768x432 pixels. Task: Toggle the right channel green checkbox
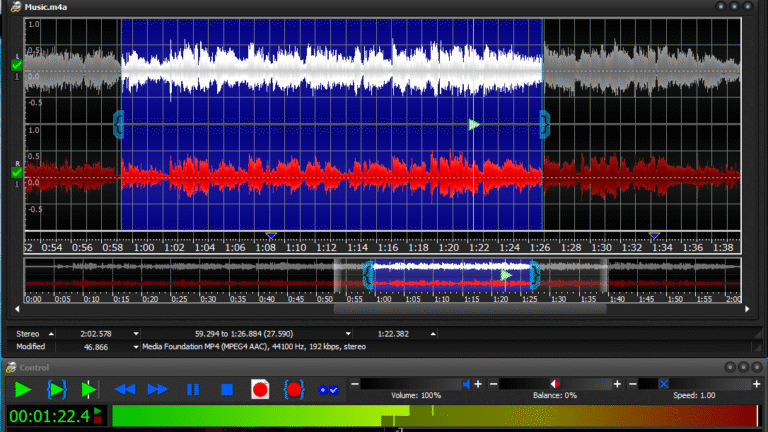tap(16, 173)
